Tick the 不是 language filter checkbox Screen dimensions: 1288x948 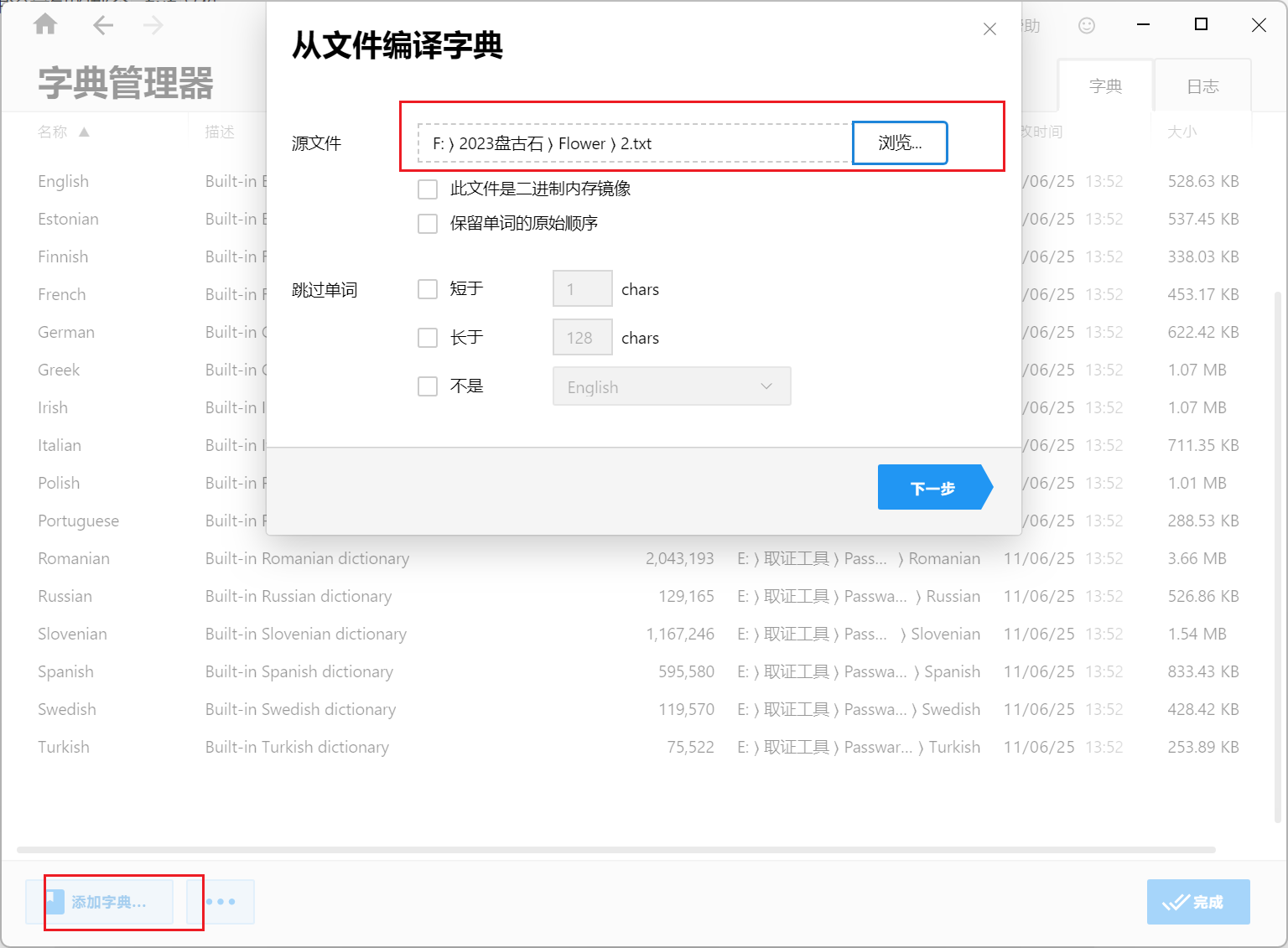click(x=428, y=386)
